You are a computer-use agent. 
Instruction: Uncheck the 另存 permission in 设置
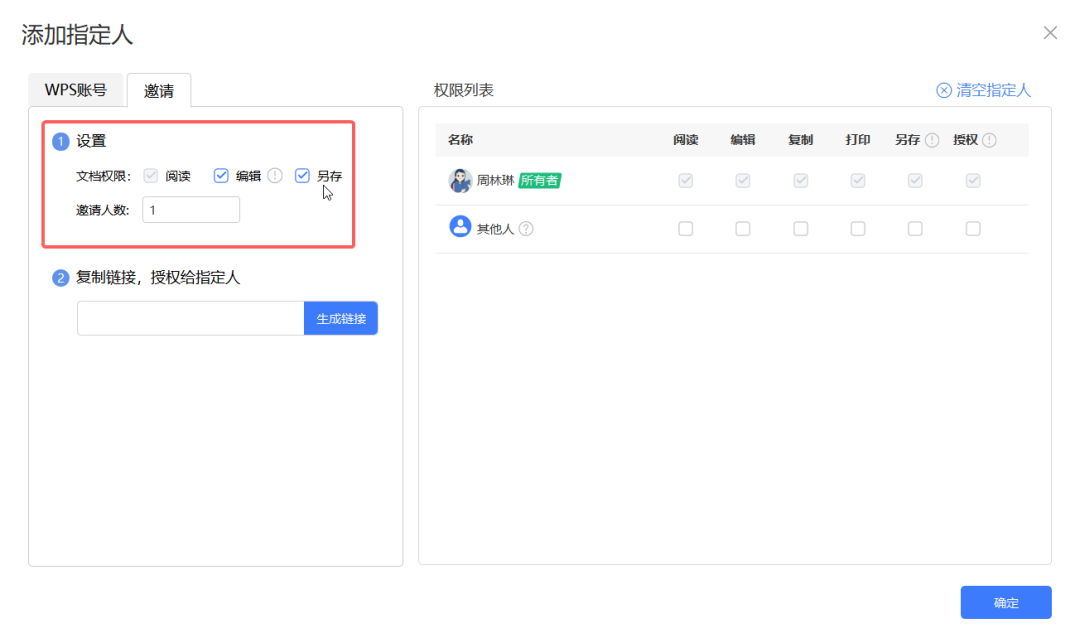point(302,175)
